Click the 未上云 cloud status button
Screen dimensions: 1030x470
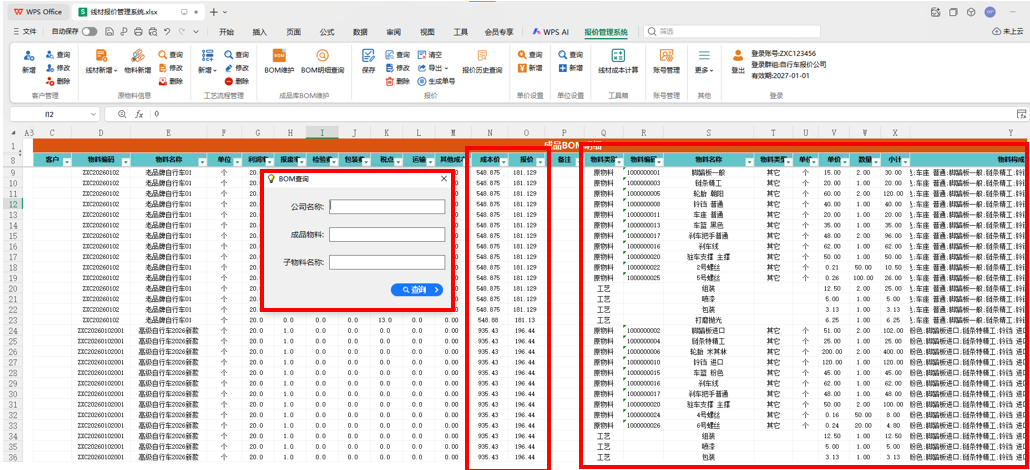pos(1010,32)
